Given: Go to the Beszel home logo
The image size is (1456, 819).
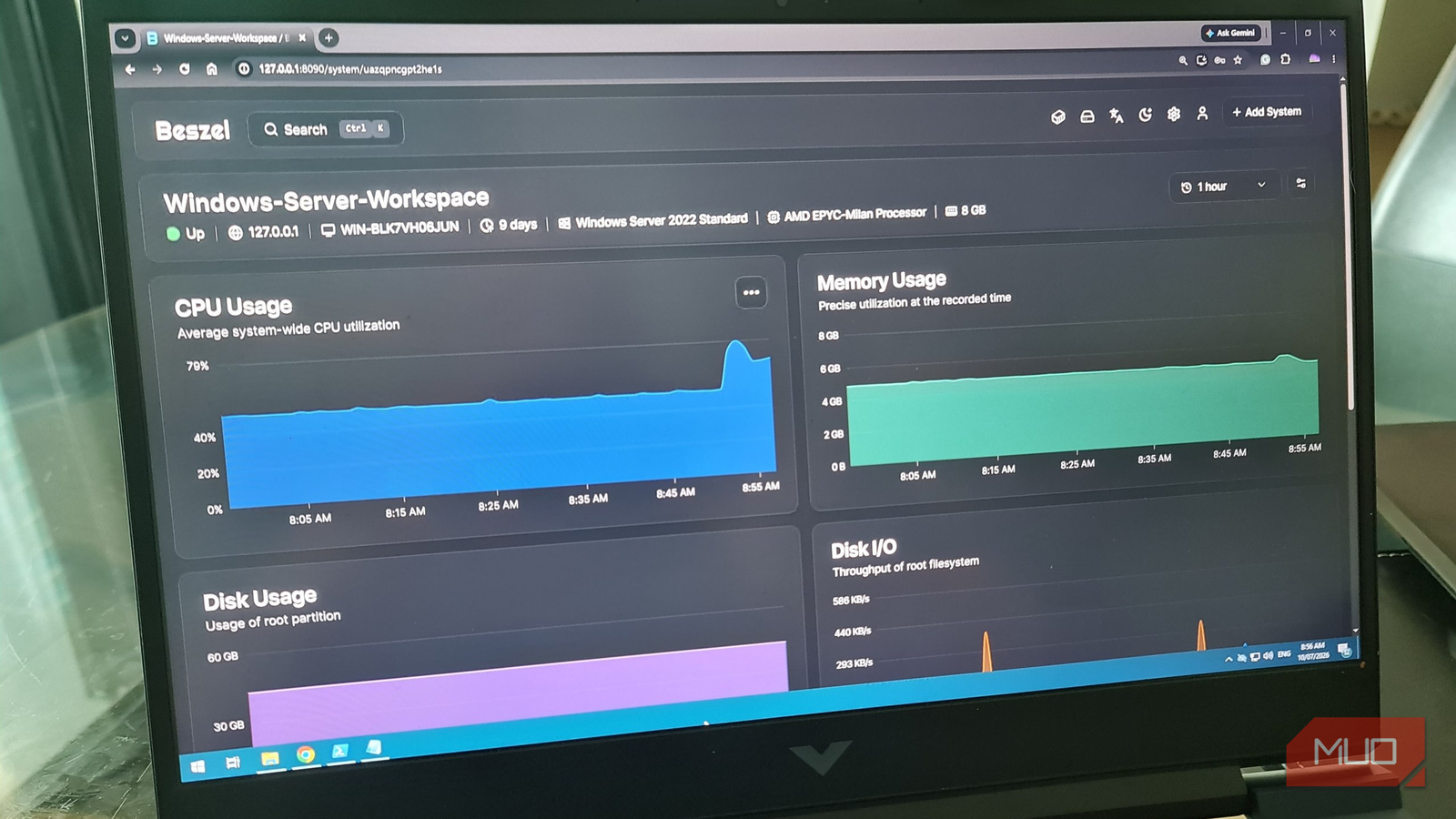Looking at the screenshot, I should [x=192, y=131].
